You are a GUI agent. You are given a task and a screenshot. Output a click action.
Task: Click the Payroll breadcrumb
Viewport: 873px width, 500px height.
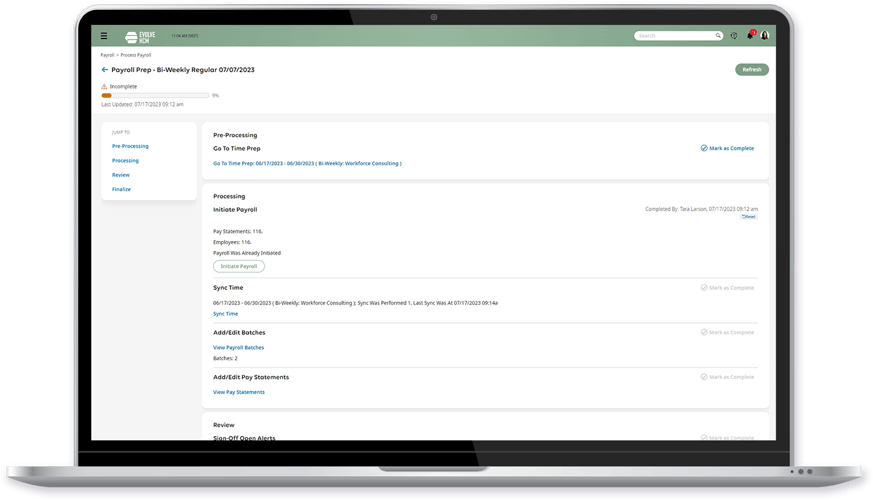[107, 55]
